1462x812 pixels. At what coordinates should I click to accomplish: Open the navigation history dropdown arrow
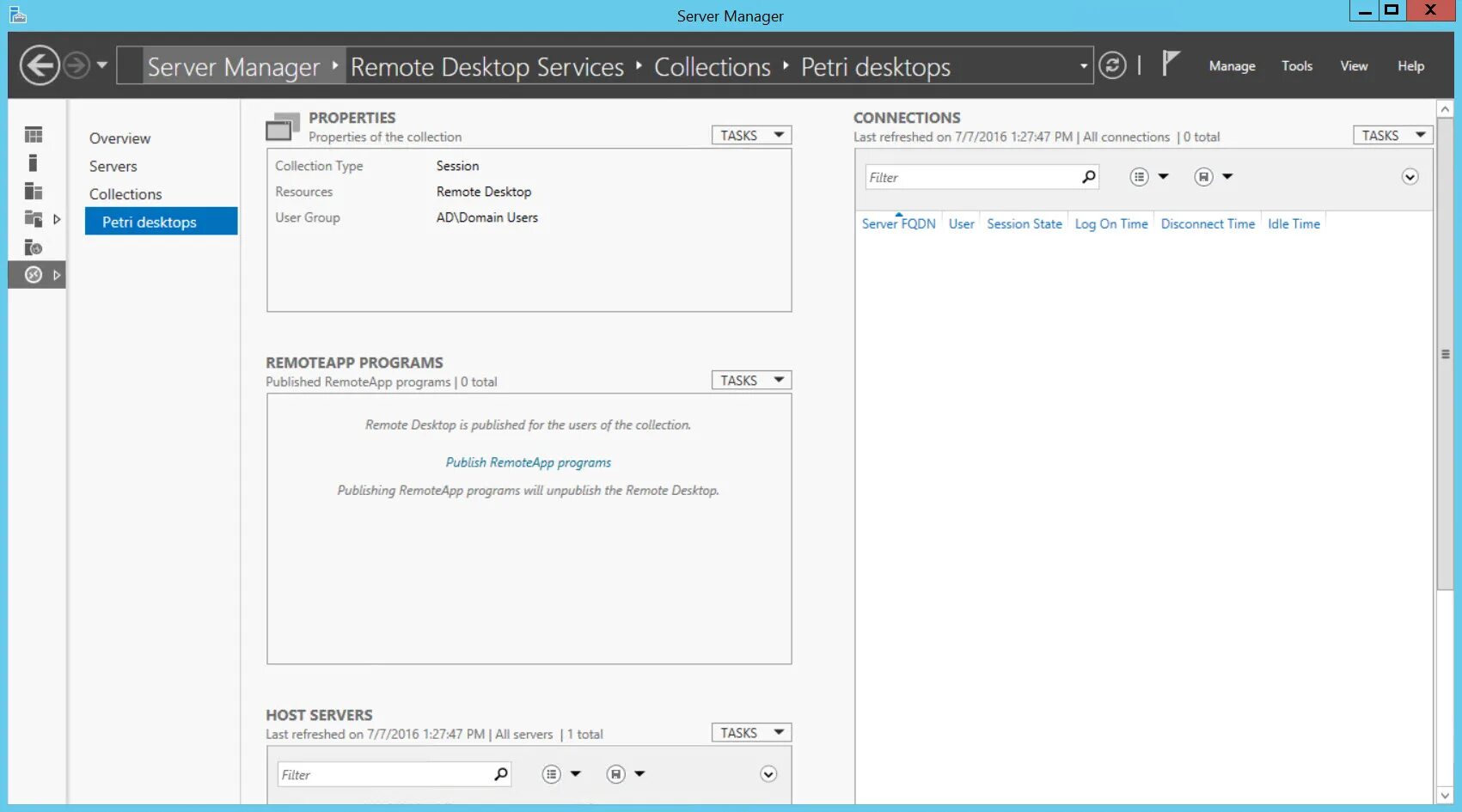coord(101,65)
